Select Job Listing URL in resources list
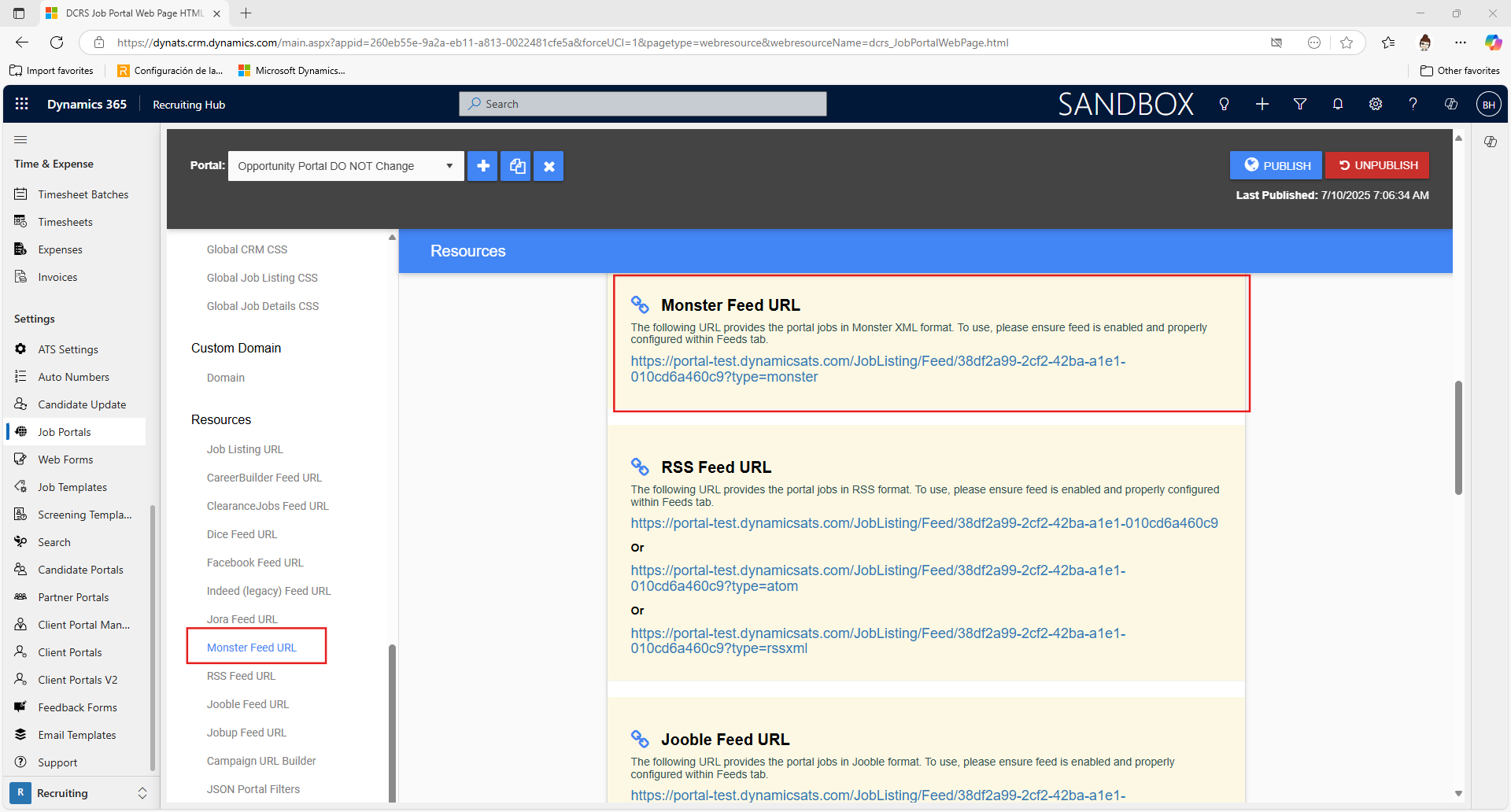Screen dimensions: 1511x812 pyautogui.click(x=245, y=449)
